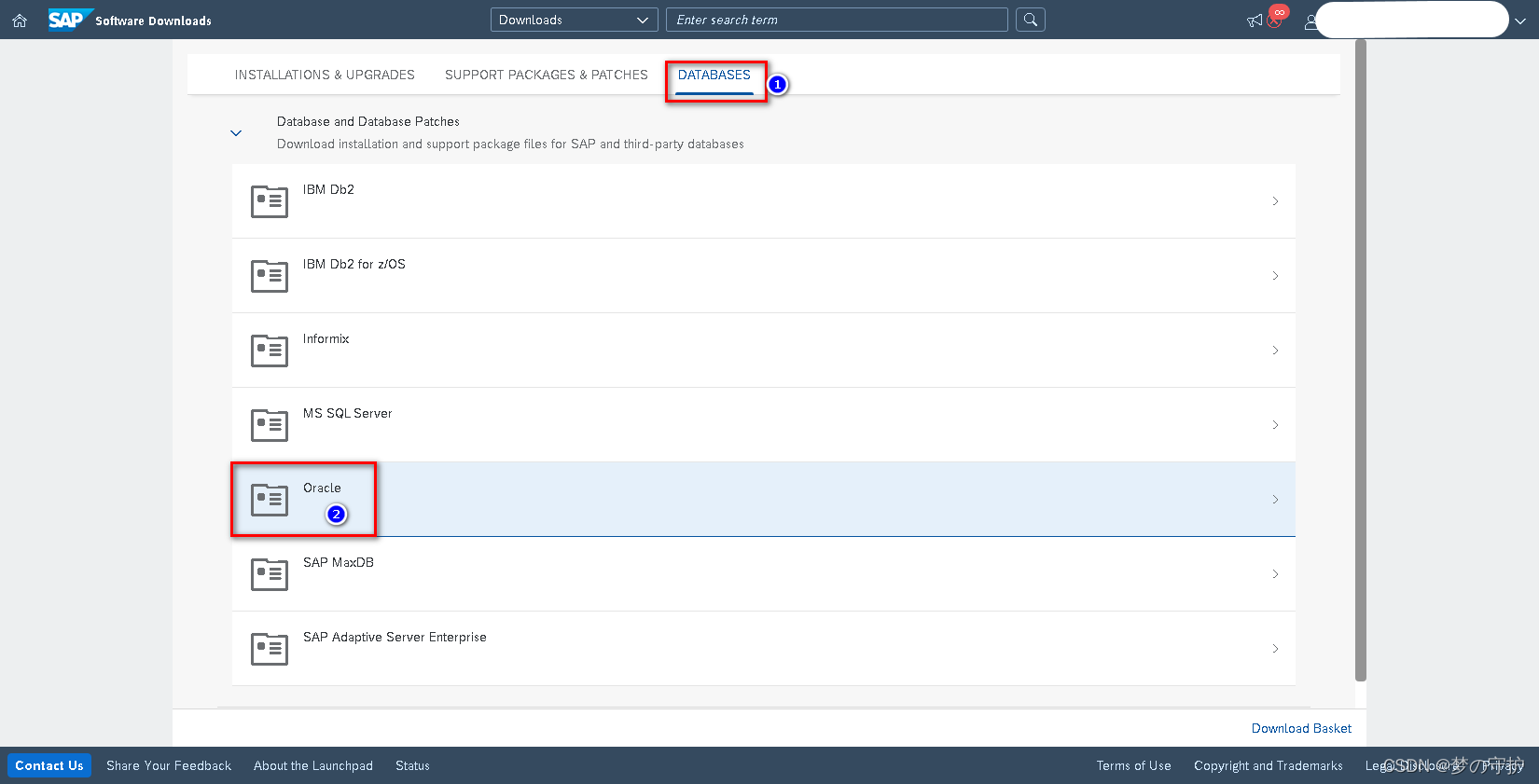Expand the user account menu arrow

[1520, 21]
